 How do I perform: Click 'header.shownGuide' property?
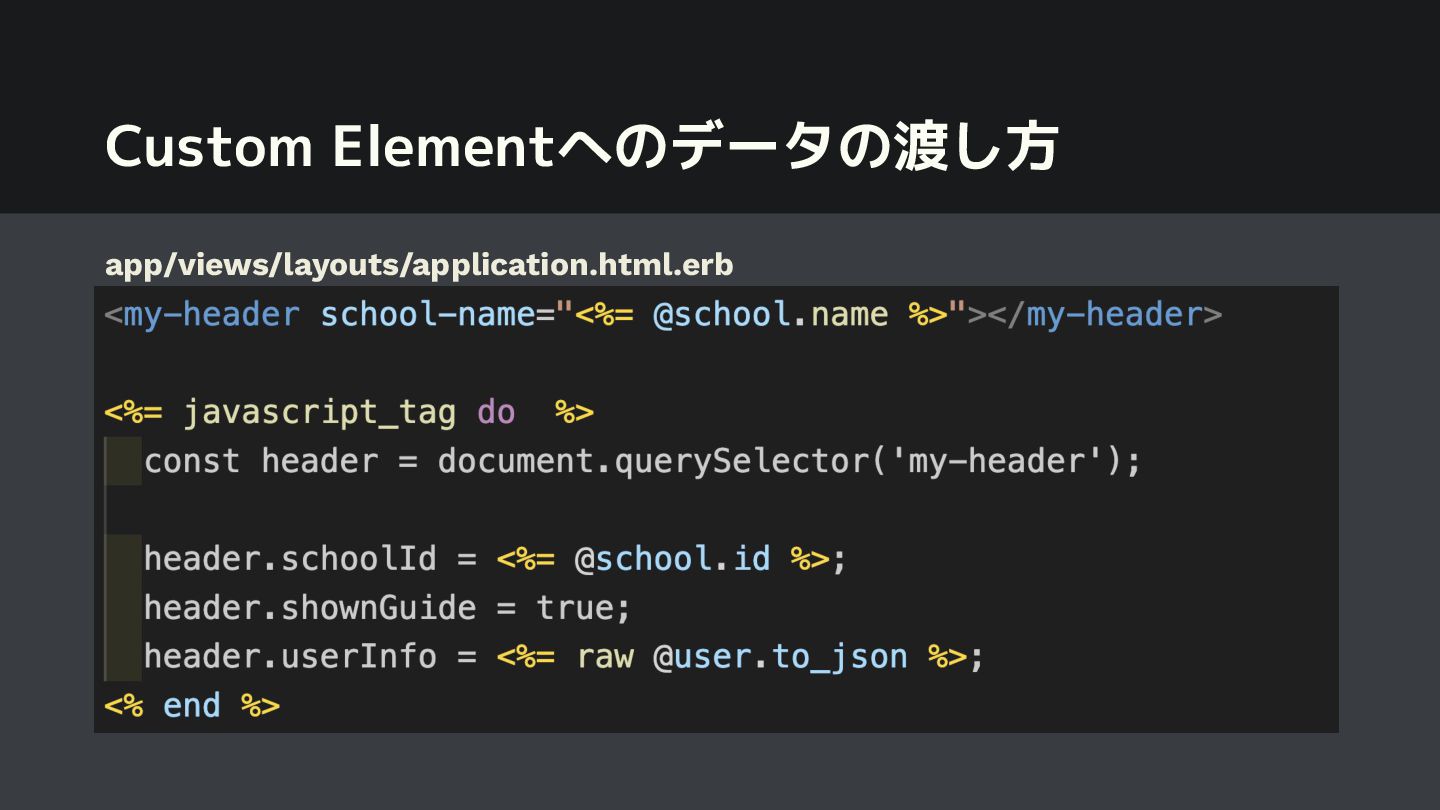(x=310, y=607)
